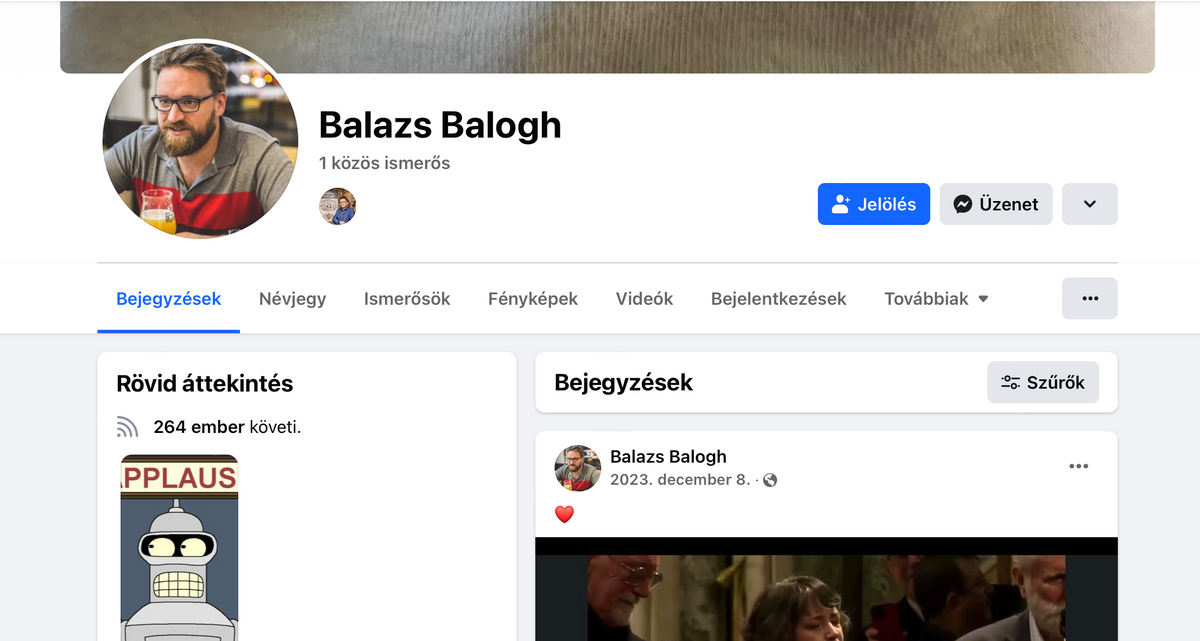This screenshot has height=641, width=1200.
Task: Open the Továbbiak dropdown tab
Action: (936, 298)
